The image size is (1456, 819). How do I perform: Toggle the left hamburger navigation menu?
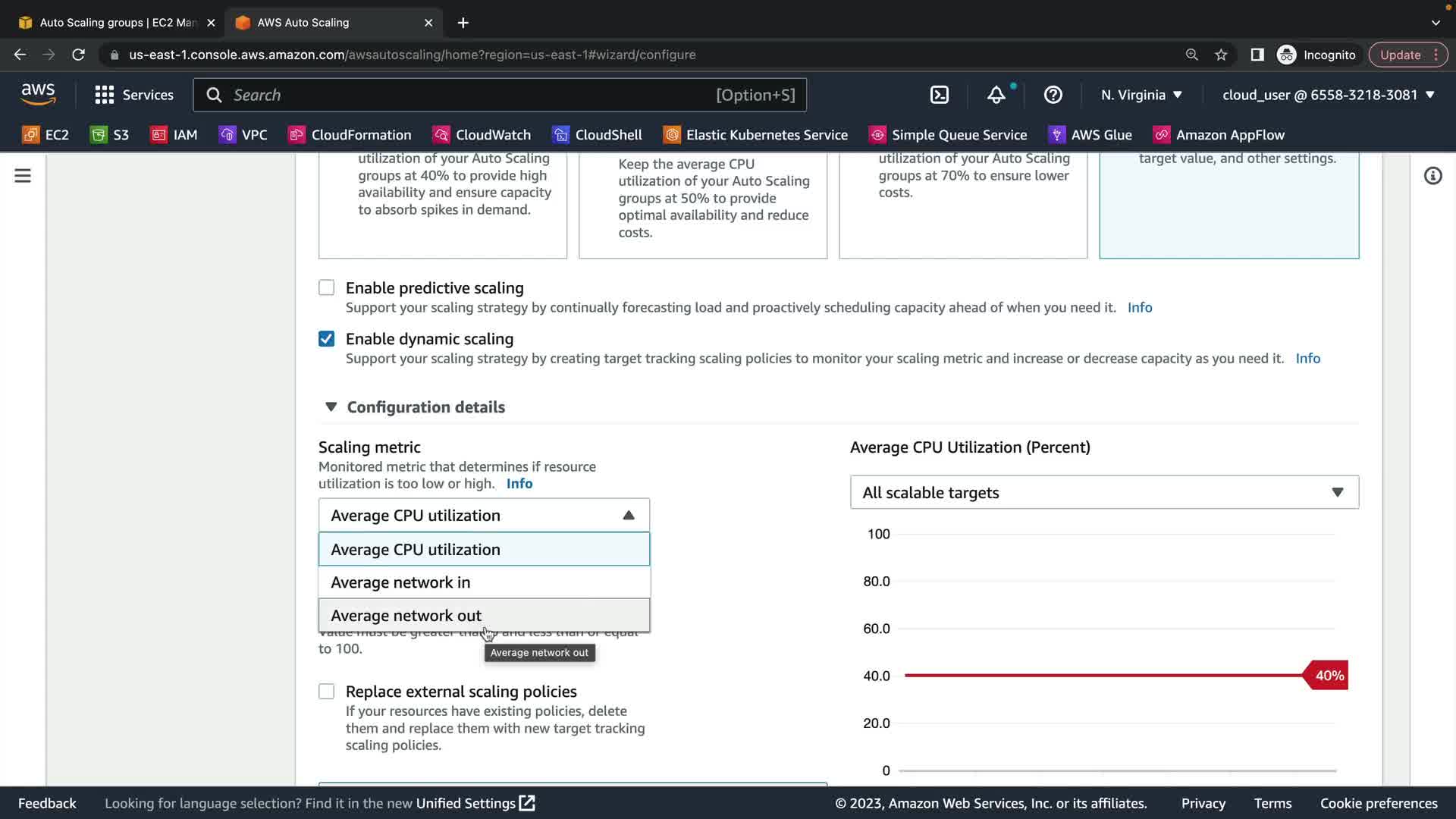click(23, 176)
